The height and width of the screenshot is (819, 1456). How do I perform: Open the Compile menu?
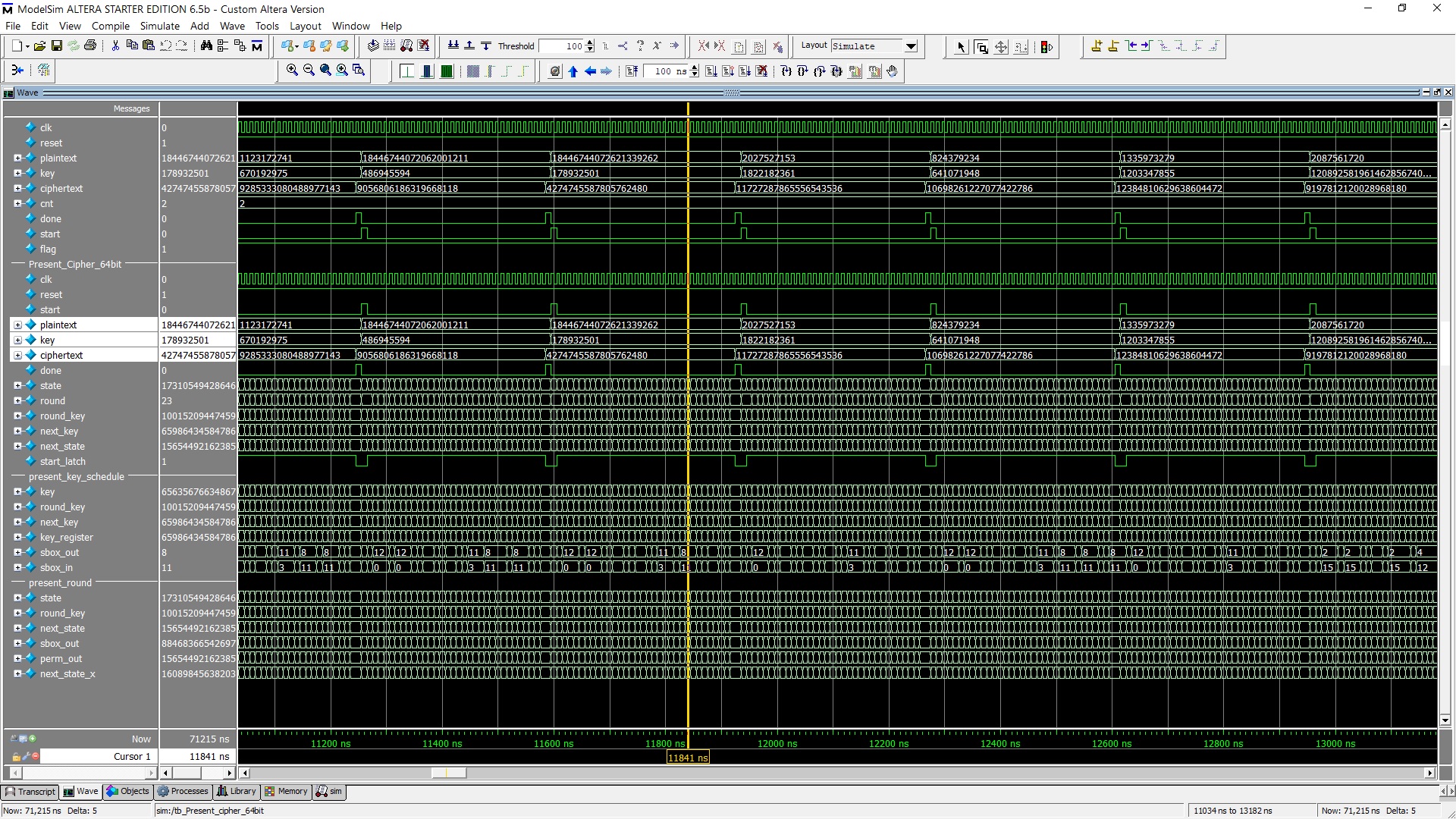point(111,26)
